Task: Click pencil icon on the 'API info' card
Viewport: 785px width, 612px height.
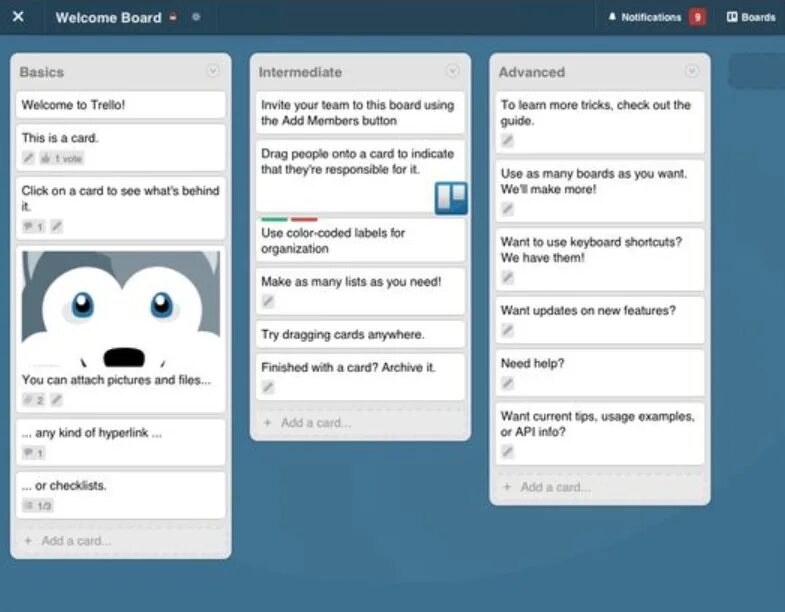Action: click(x=508, y=452)
